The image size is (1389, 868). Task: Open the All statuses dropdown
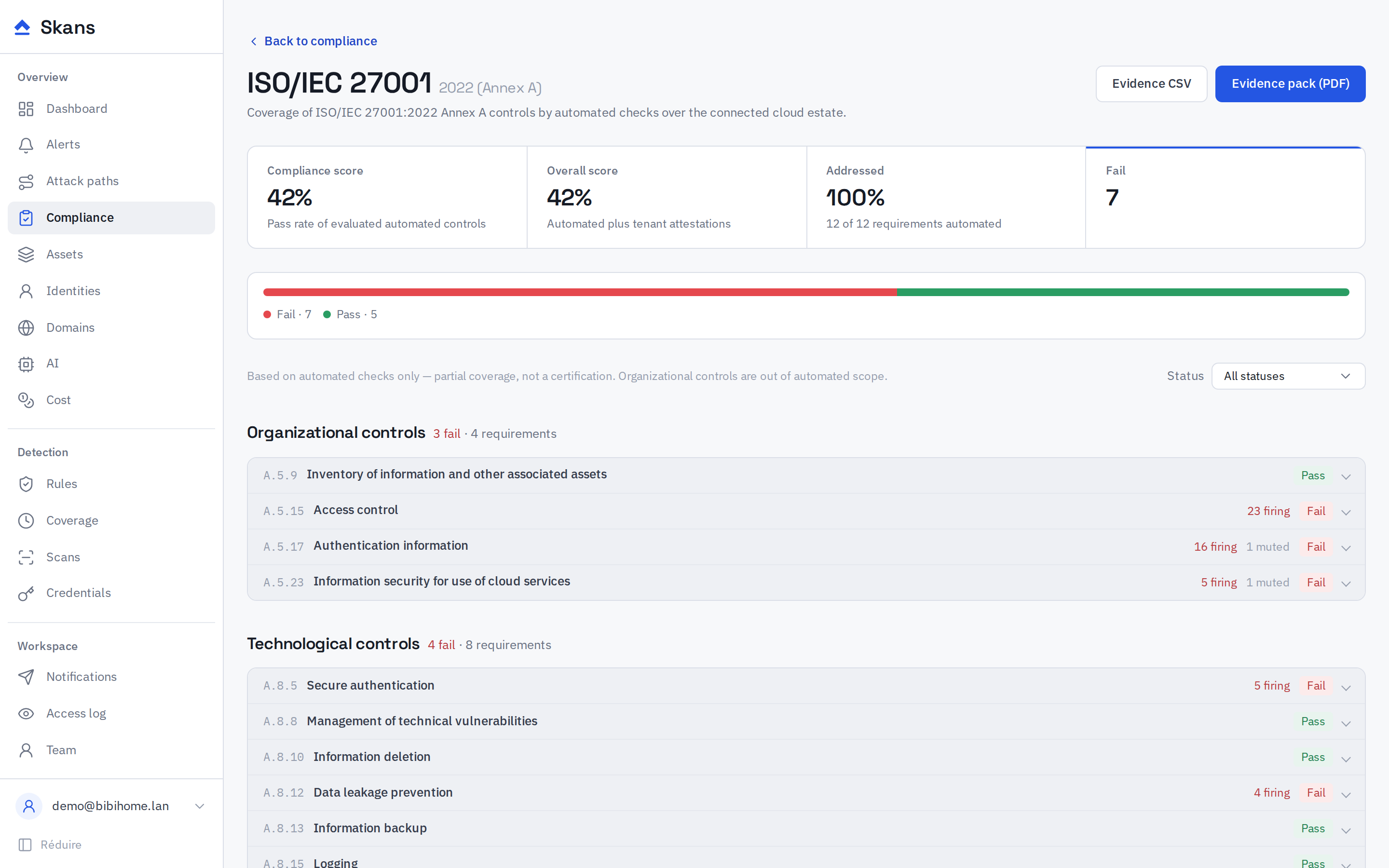click(x=1288, y=376)
